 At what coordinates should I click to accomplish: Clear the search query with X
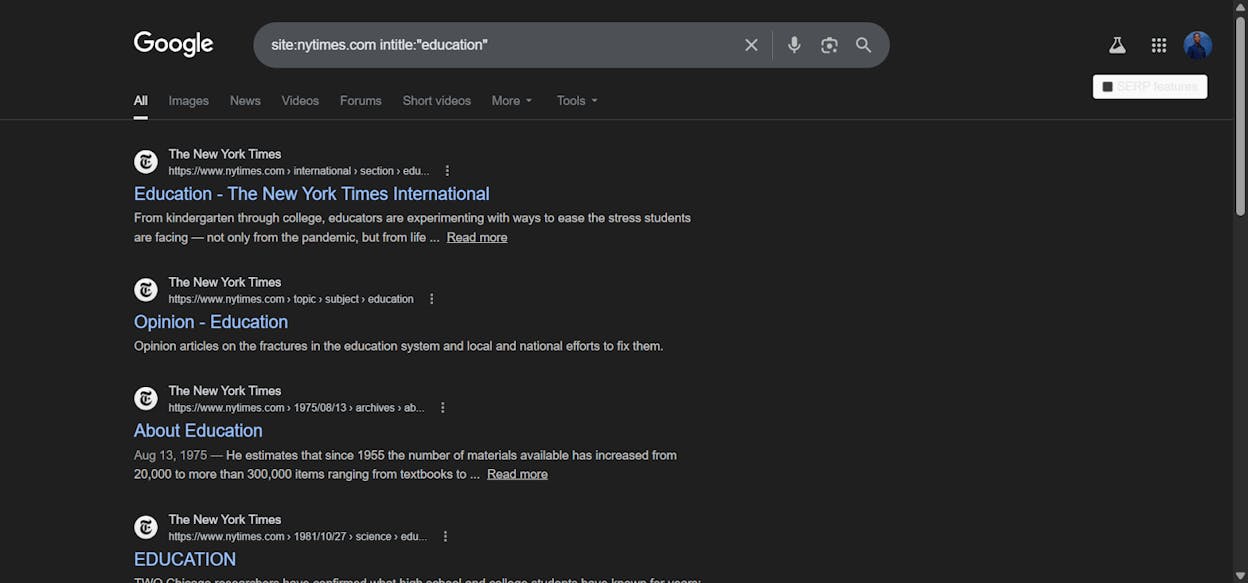tap(751, 45)
